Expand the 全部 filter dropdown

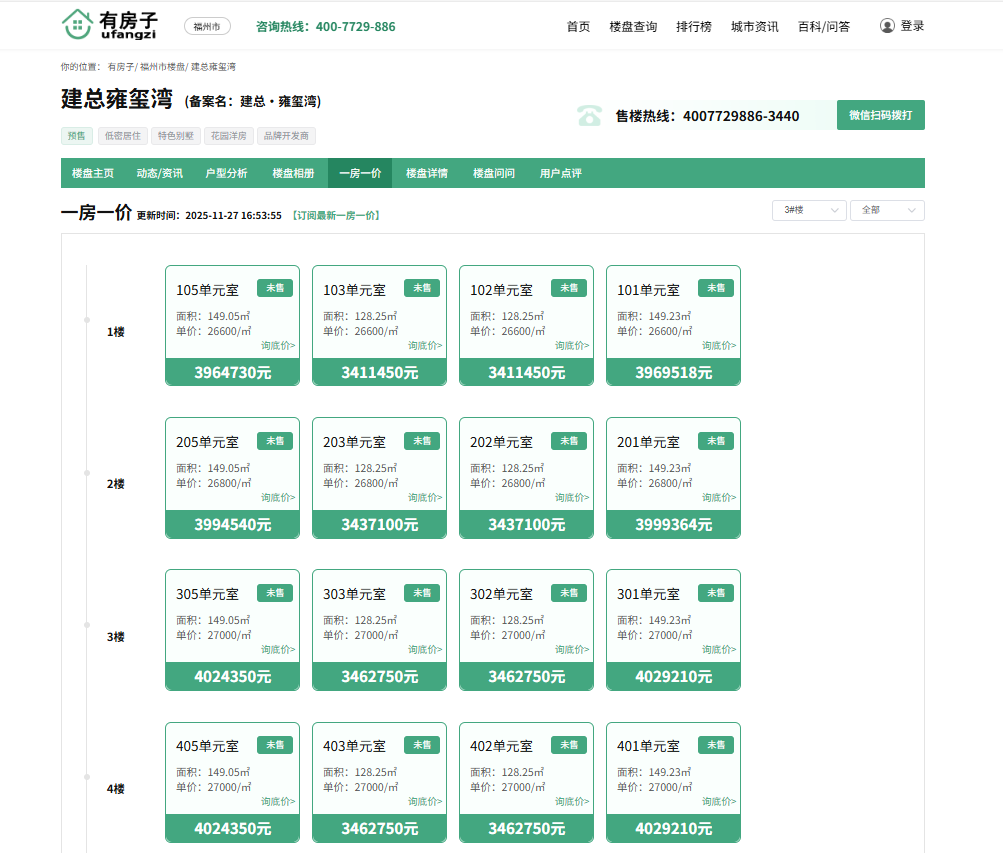tap(887, 211)
